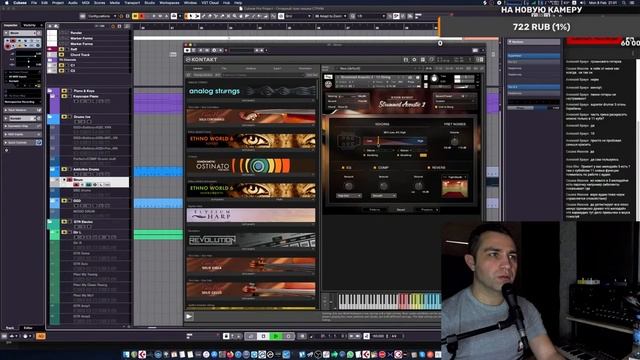Open the Configurations dropdown in toolbar
Image resolution: width=640 pixels, height=360 pixels.
pyautogui.click(x=102, y=16)
